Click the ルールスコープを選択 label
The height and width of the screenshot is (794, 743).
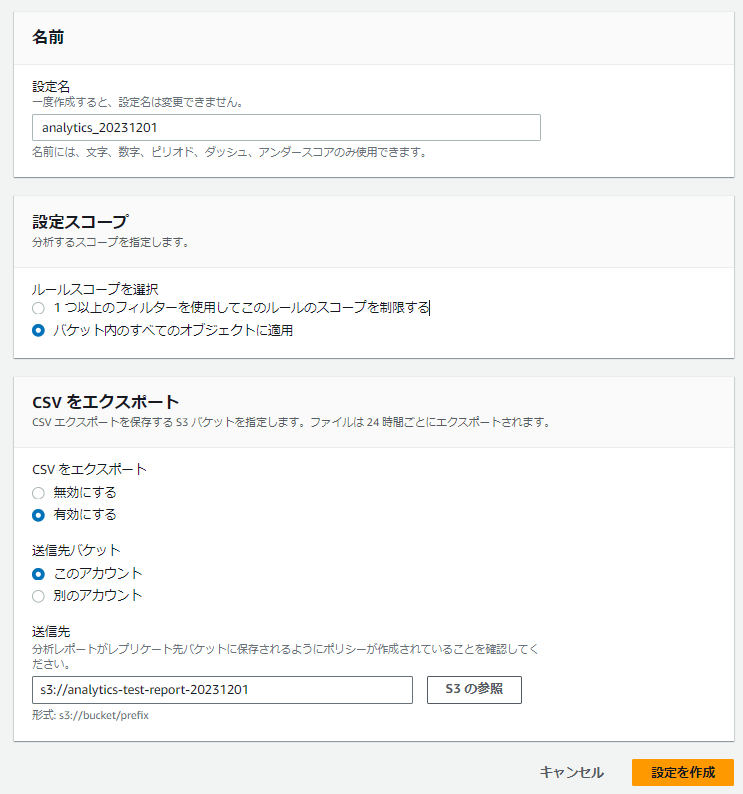tap(95, 289)
